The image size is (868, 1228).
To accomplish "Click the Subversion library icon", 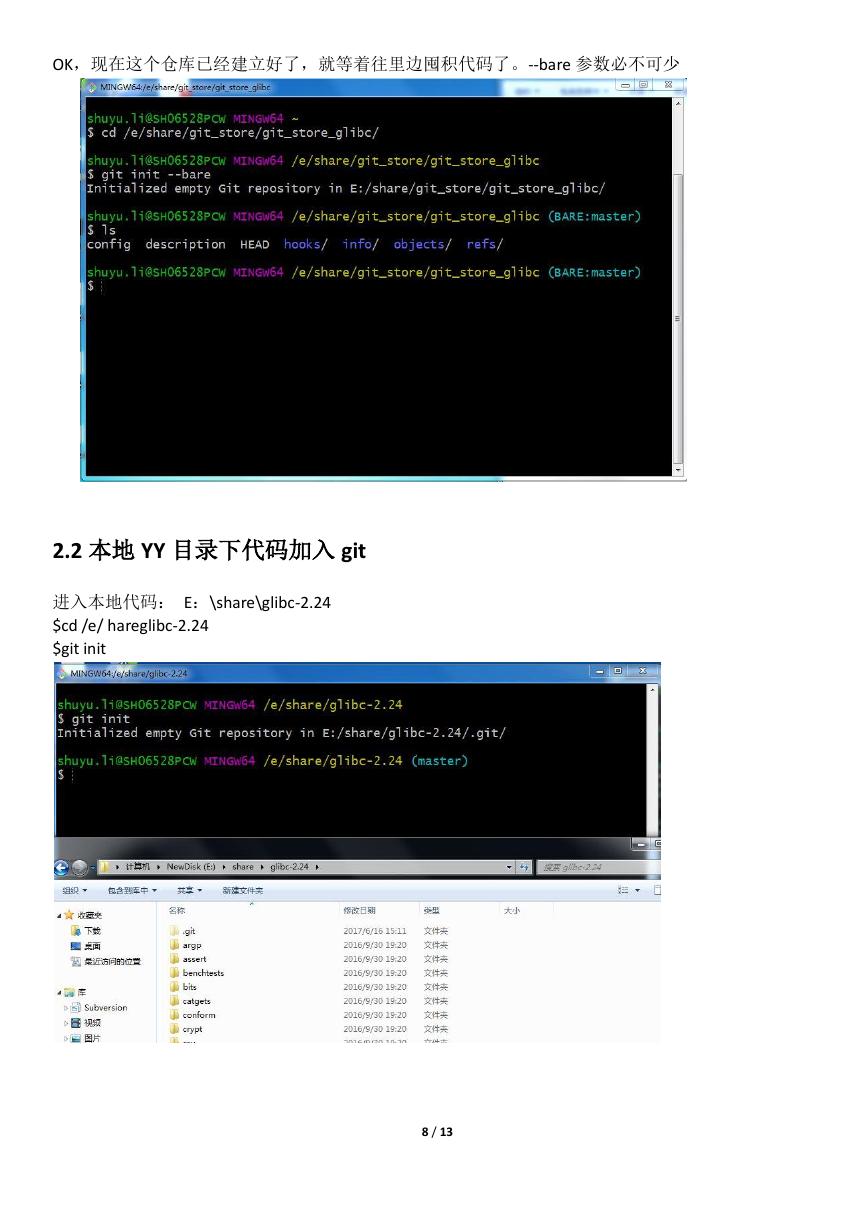I will point(76,1008).
